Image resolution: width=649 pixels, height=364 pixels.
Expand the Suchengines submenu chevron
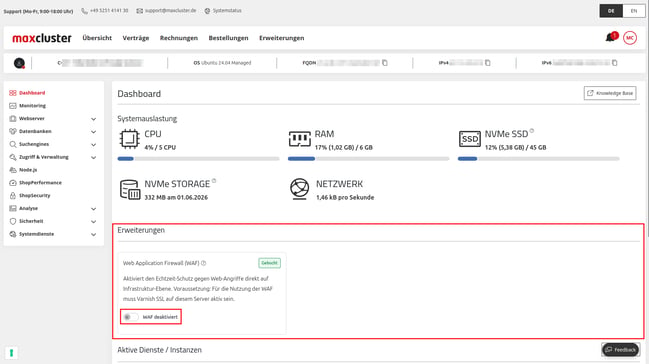click(x=94, y=145)
